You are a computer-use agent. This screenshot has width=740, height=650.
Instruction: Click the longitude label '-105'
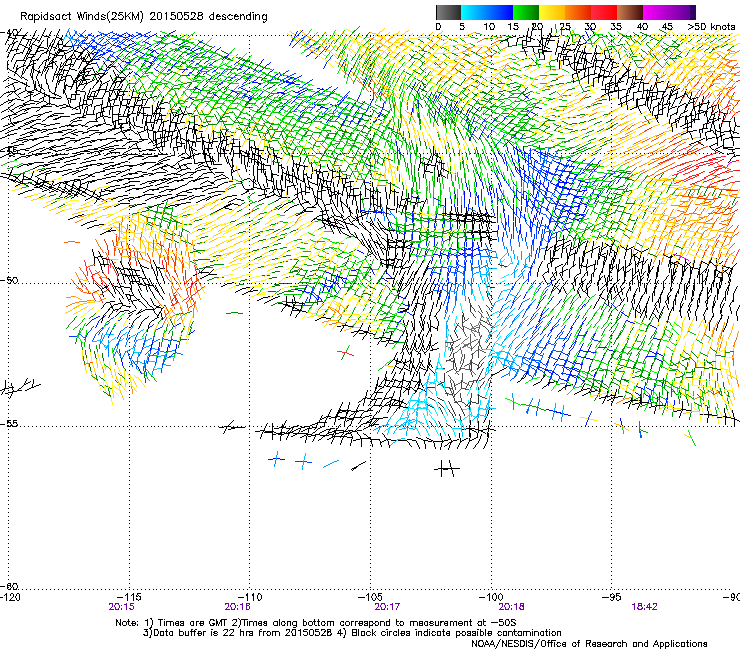click(370, 597)
